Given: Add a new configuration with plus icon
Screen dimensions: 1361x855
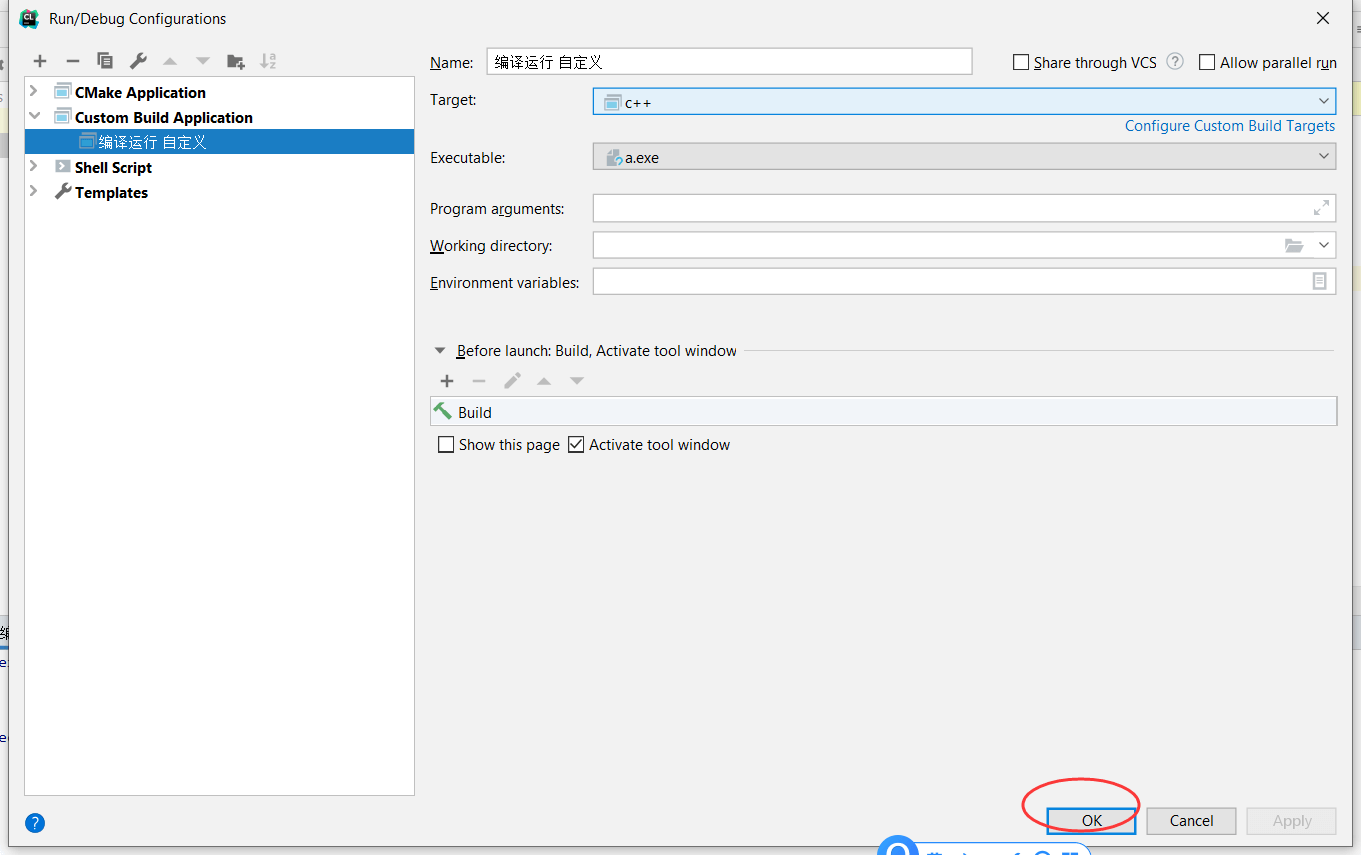Looking at the screenshot, I should (x=40, y=61).
